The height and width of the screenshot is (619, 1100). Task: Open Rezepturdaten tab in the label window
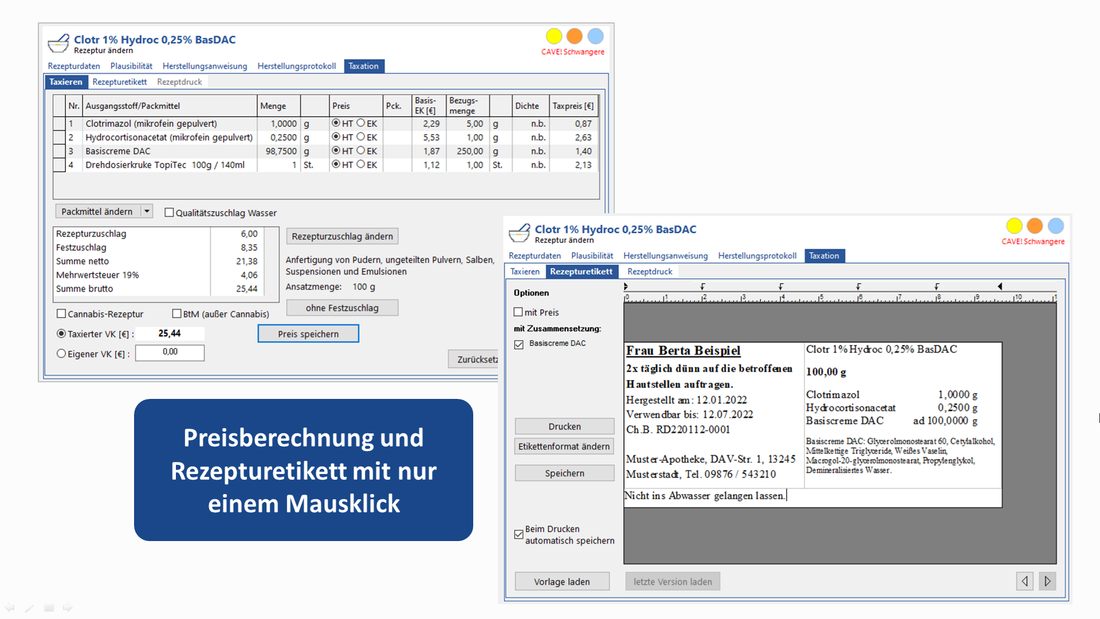(535, 255)
